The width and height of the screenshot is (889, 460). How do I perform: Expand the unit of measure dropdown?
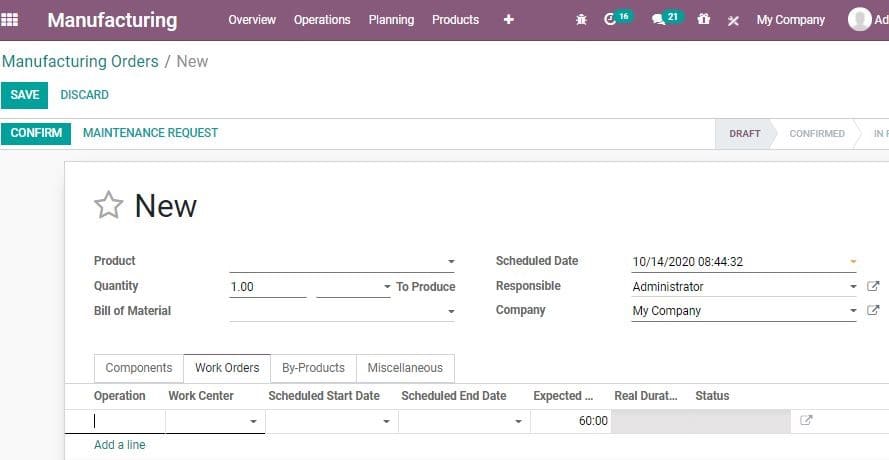[387, 286]
